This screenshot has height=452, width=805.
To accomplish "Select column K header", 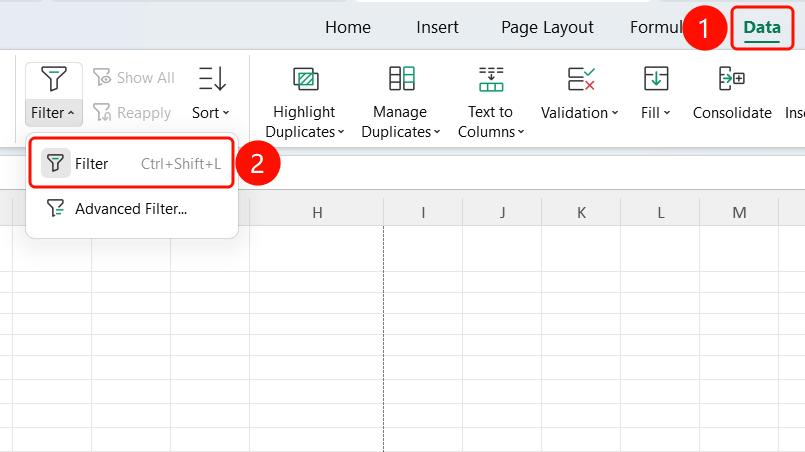I will 581,213.
